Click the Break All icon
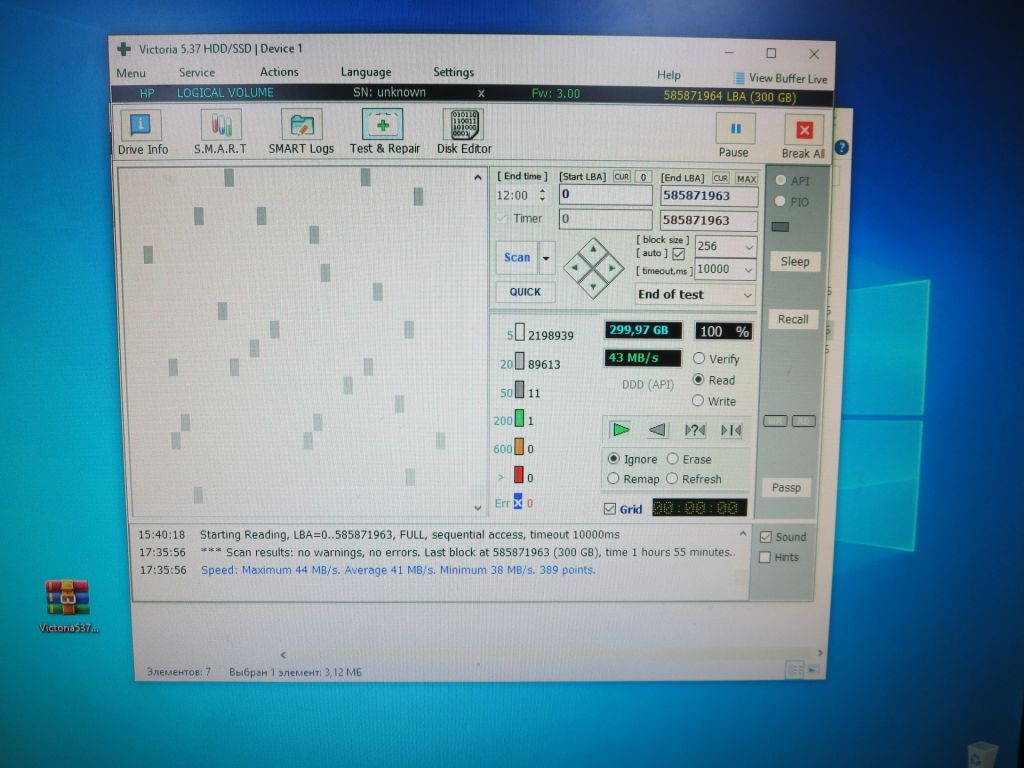 pyautogui.click(x=804, y=130)
